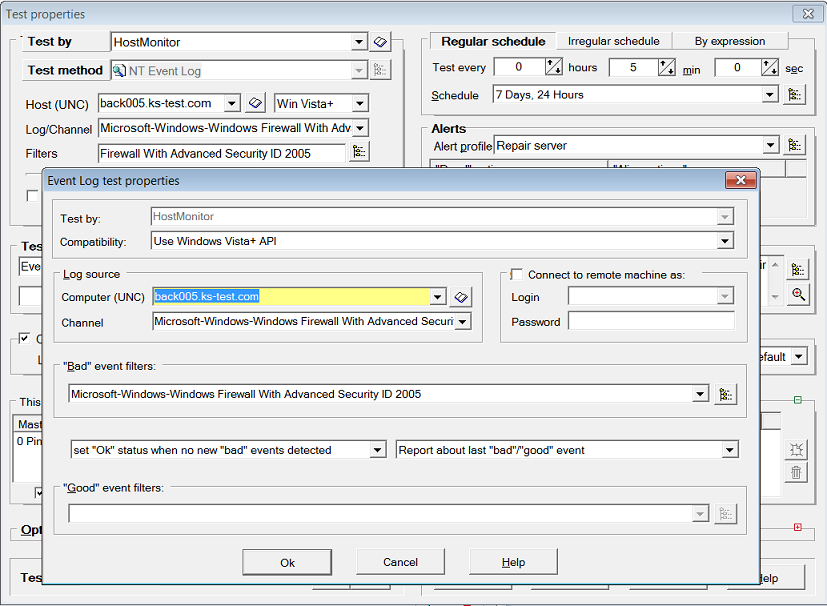Click the magnifier icon at right of Test properties

(798, 294)
